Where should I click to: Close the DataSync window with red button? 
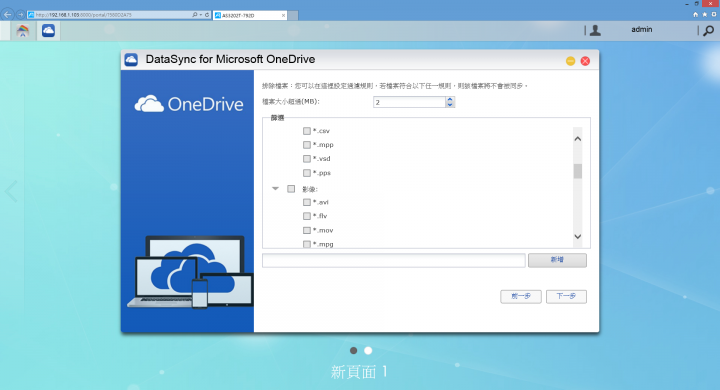coord(585,61)
